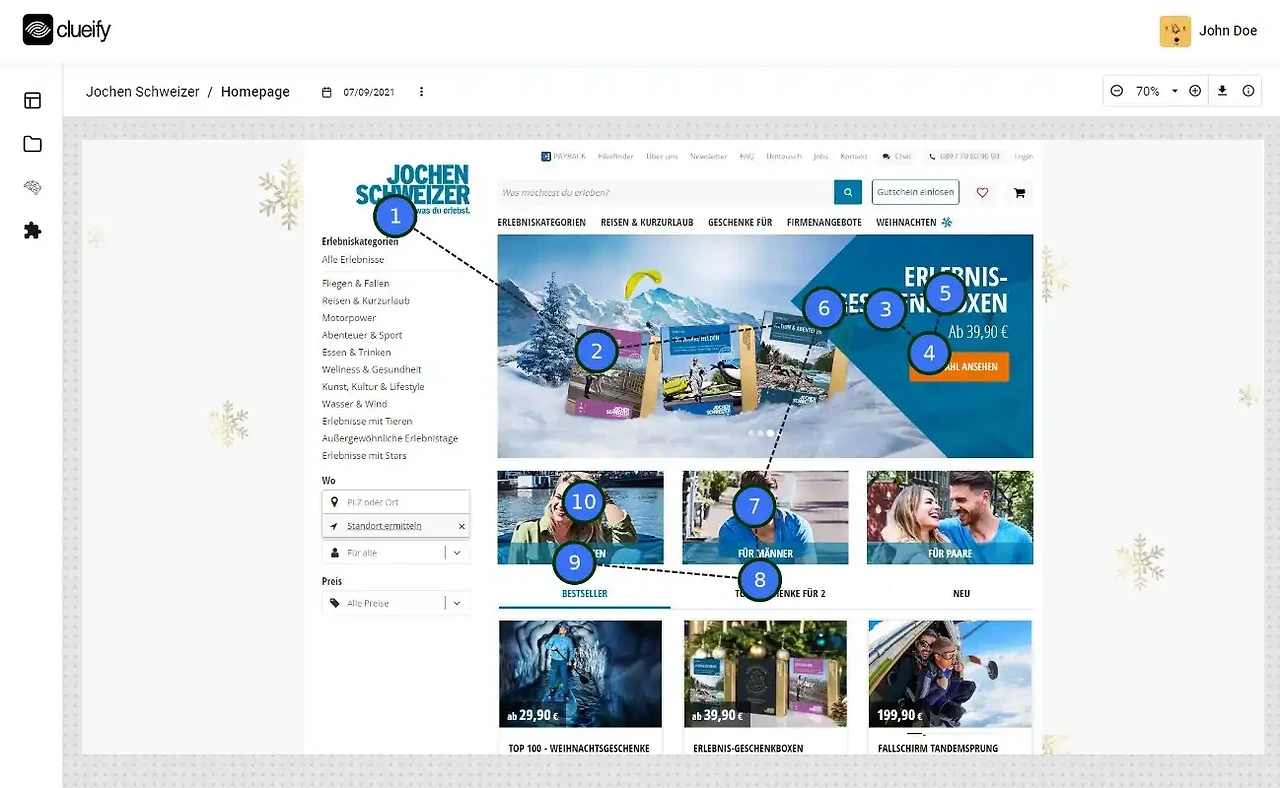Switch to the NEU tab

click(x=961, y=593)
